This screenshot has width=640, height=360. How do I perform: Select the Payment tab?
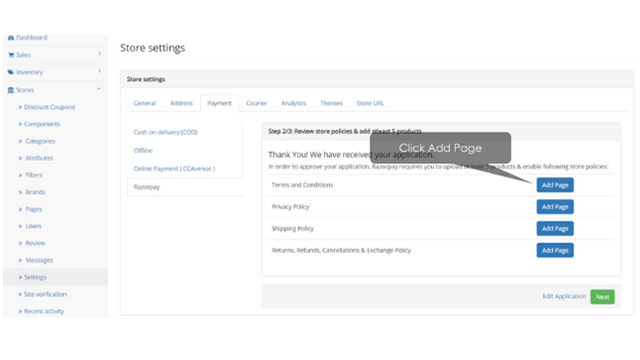pyautogui.click(x=219, y=103)
